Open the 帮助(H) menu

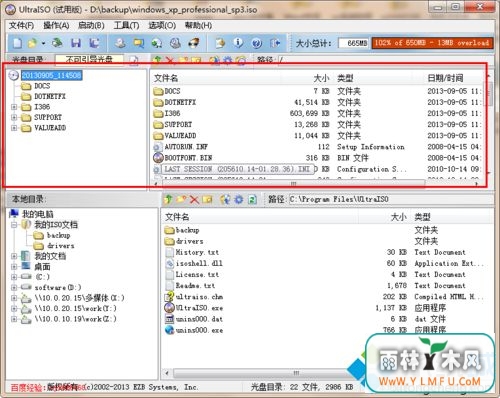coord(198,25)
